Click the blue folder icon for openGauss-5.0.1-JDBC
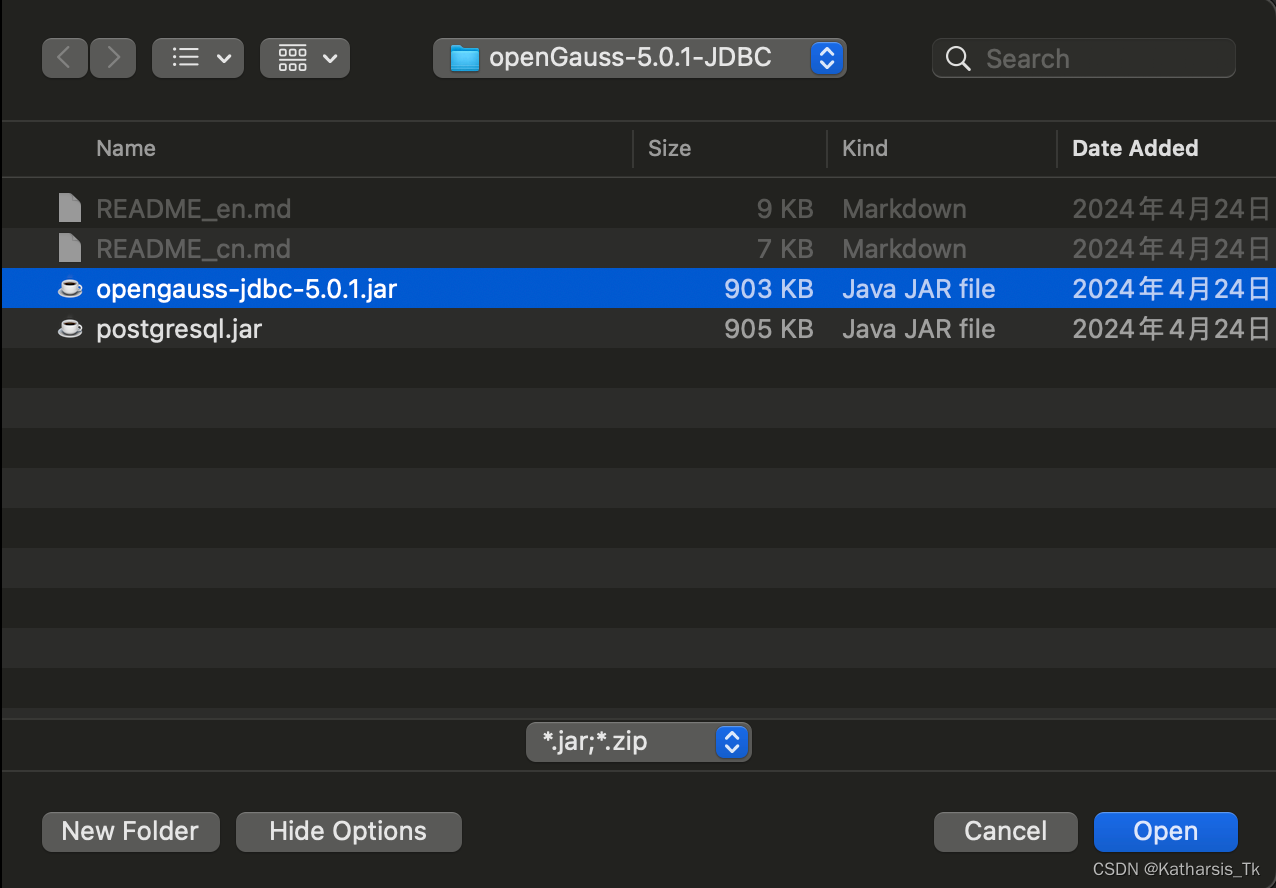 click(x=463, y=57)
